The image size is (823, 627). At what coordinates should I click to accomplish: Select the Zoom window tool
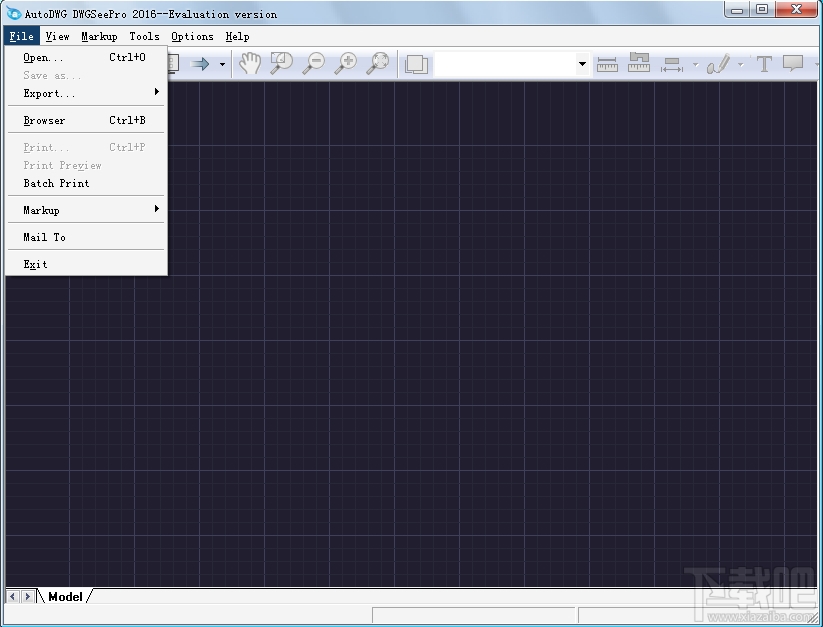(x=281, y=63)
